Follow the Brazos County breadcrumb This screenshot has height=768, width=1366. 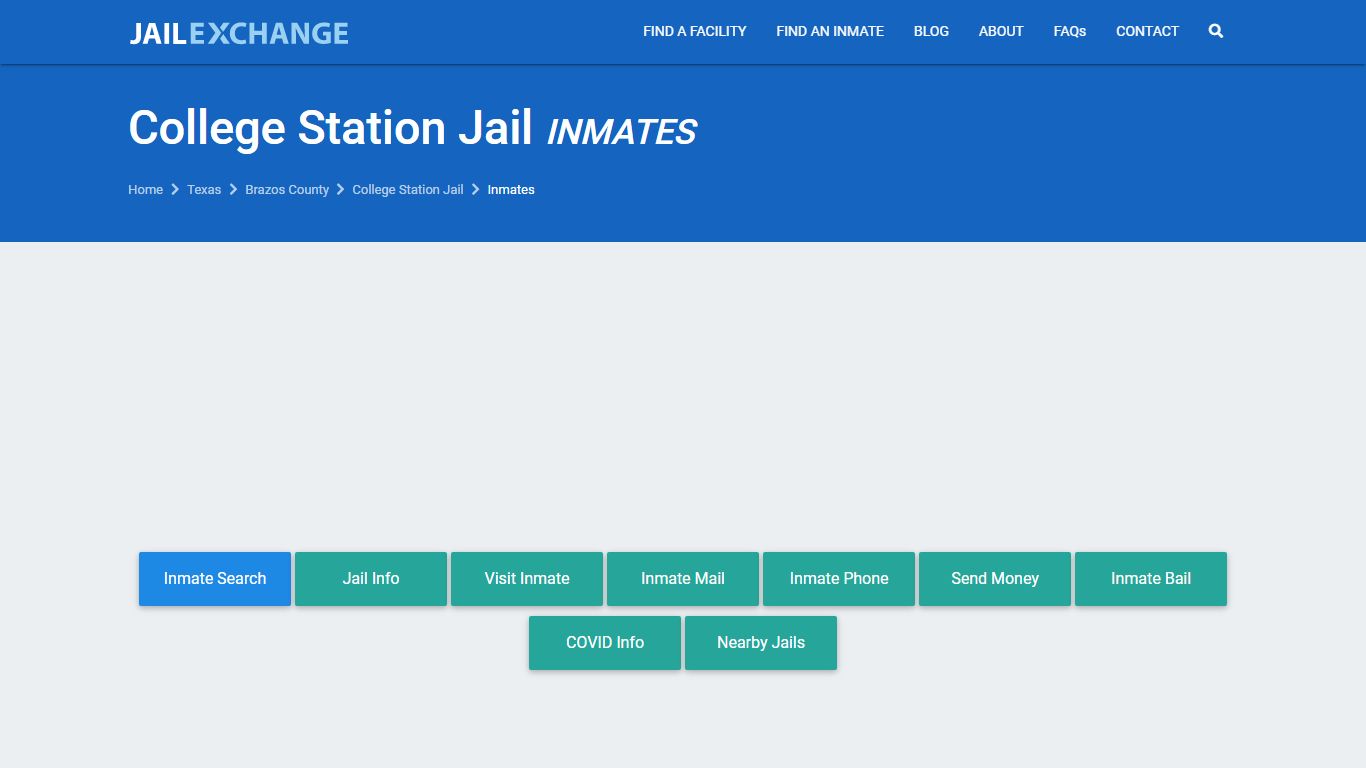pyautogui.click(x=287, y=189)
